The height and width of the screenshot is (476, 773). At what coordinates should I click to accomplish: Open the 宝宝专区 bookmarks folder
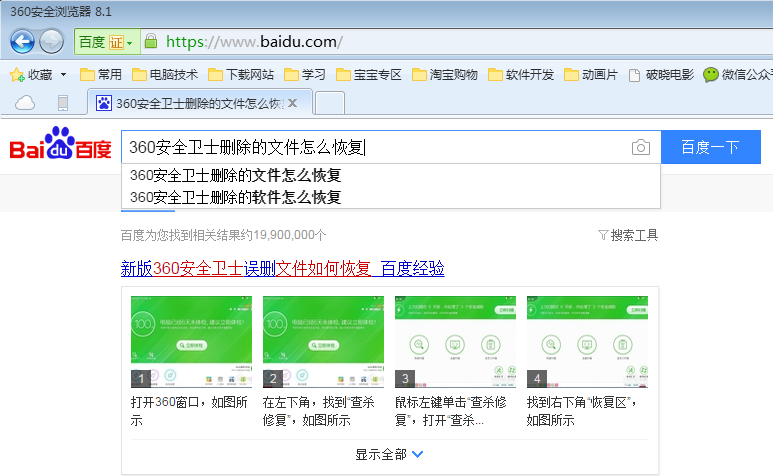[369, 75]
